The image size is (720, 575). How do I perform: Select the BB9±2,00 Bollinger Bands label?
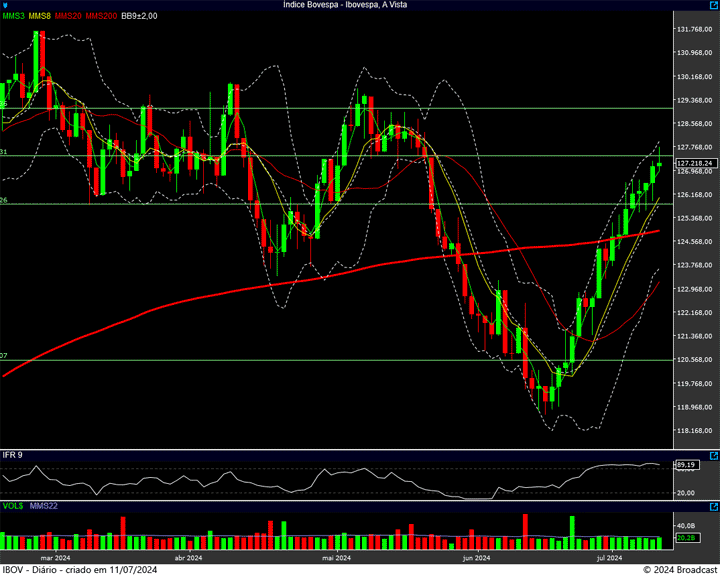(x=140, y=16)
